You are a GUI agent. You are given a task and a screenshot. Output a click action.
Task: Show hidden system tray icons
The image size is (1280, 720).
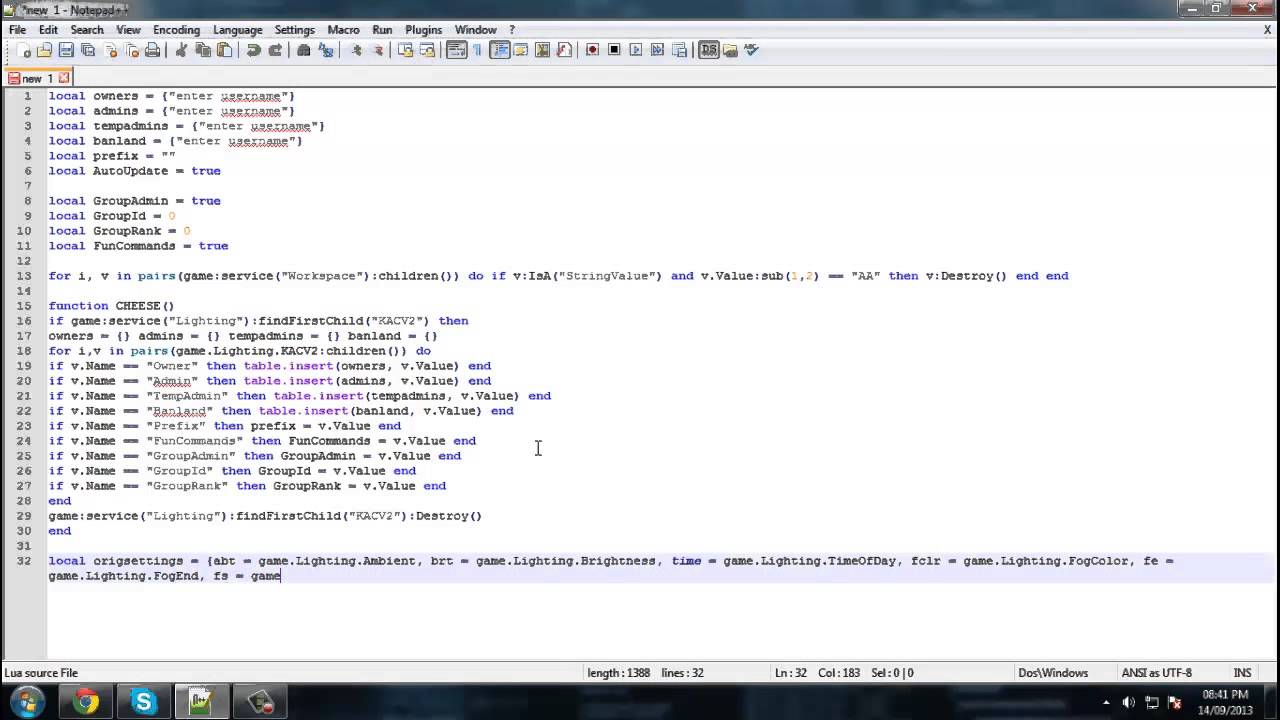point(1106,702)
